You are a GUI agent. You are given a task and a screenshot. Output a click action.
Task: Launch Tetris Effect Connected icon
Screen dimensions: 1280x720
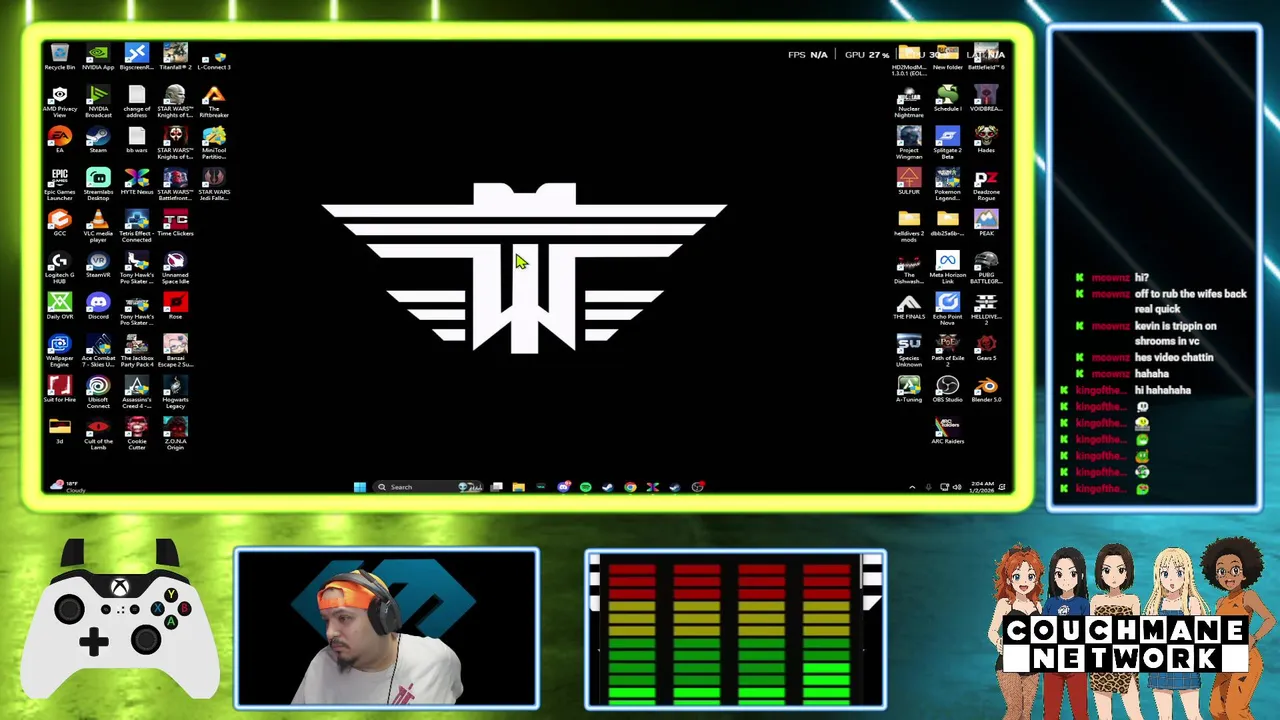point(137,226)
